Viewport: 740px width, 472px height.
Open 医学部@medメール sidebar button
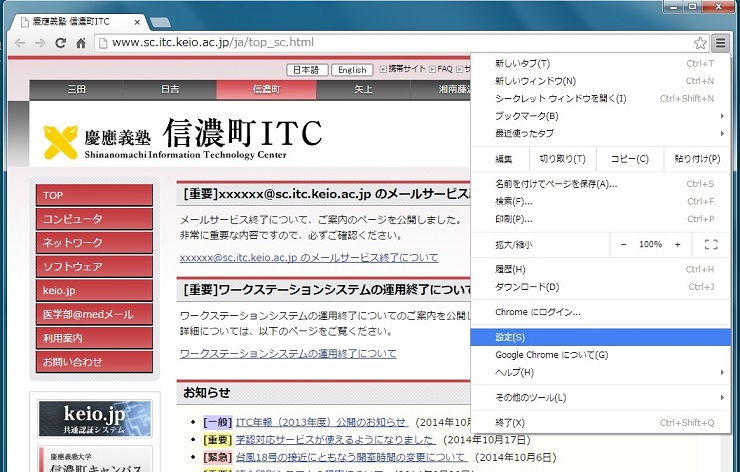[94, 314]
